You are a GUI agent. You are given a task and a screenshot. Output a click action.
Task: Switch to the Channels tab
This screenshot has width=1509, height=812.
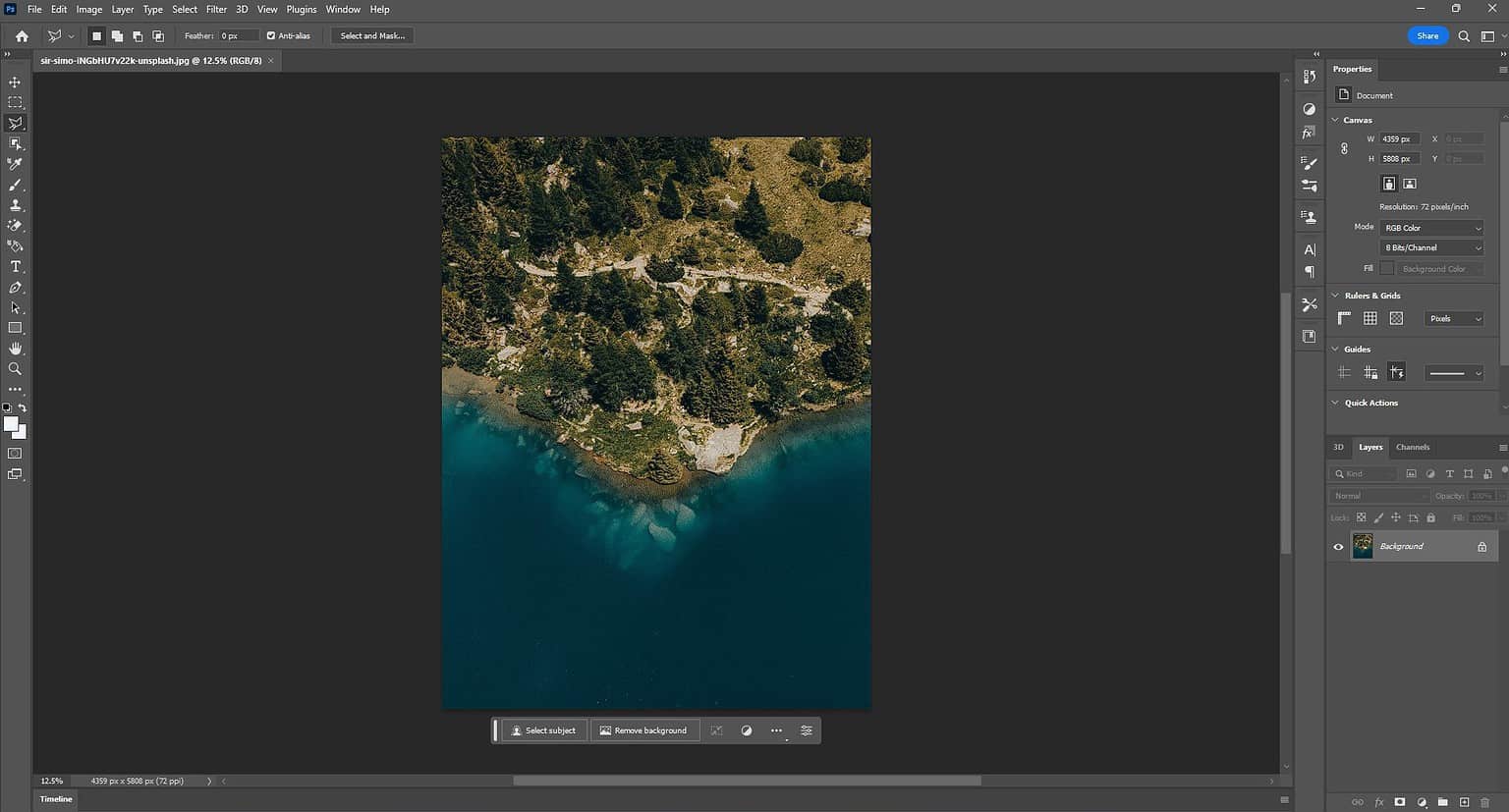point(1412,448)
